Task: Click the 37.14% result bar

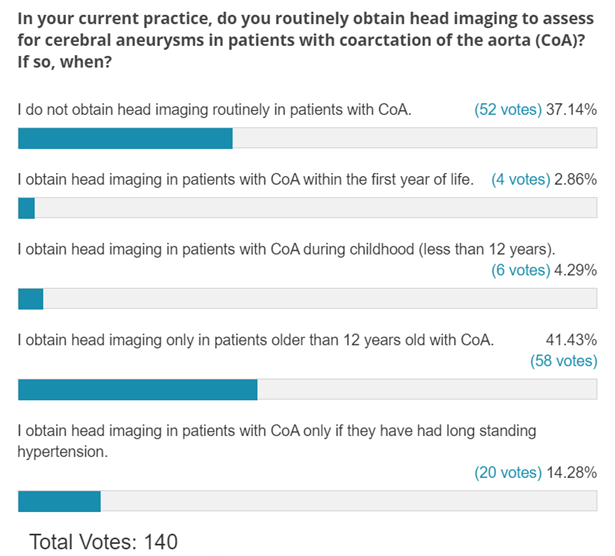Action: coord(308,139)
